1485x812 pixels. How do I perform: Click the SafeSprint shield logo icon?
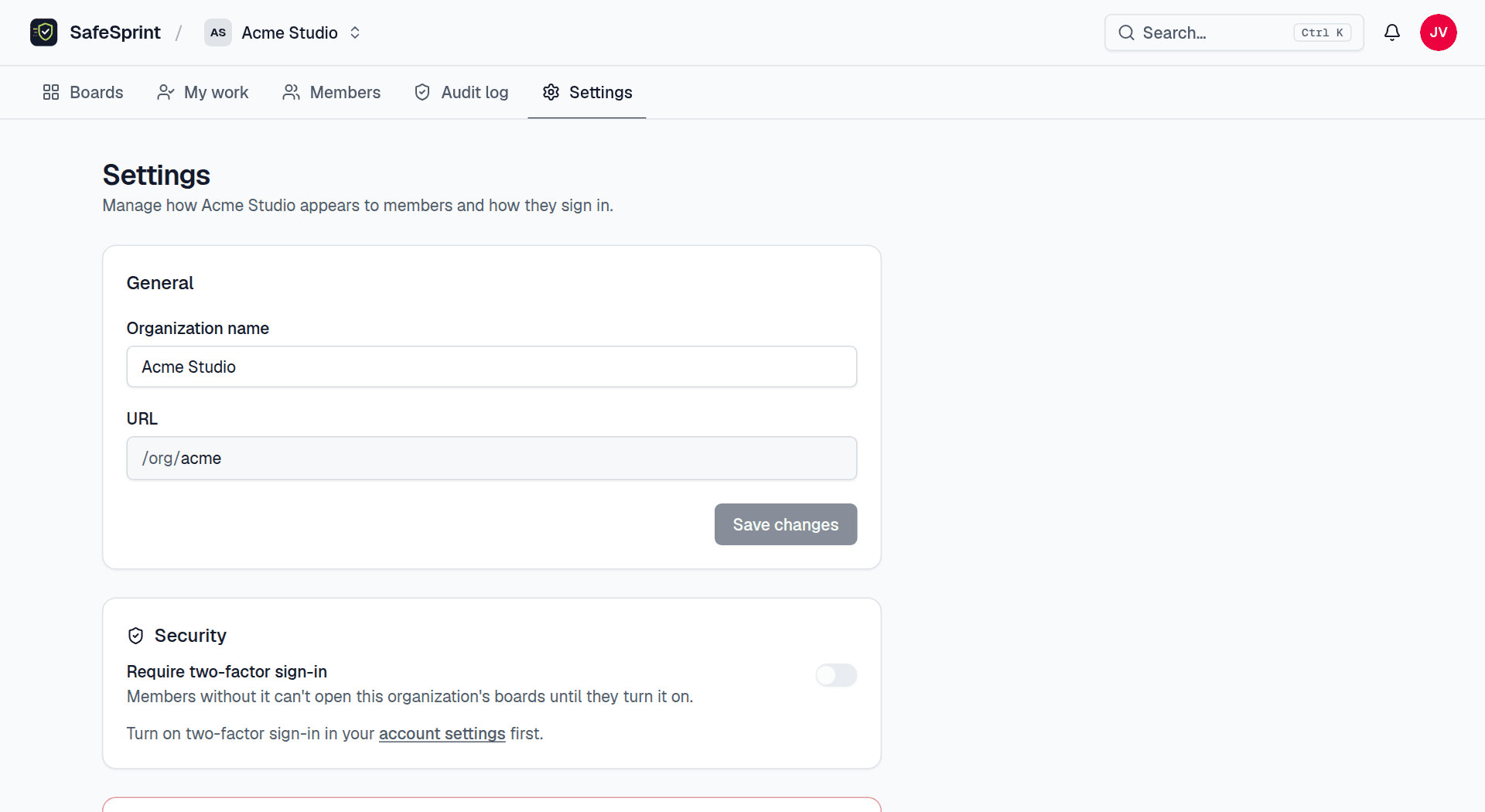tap(44, 32)
